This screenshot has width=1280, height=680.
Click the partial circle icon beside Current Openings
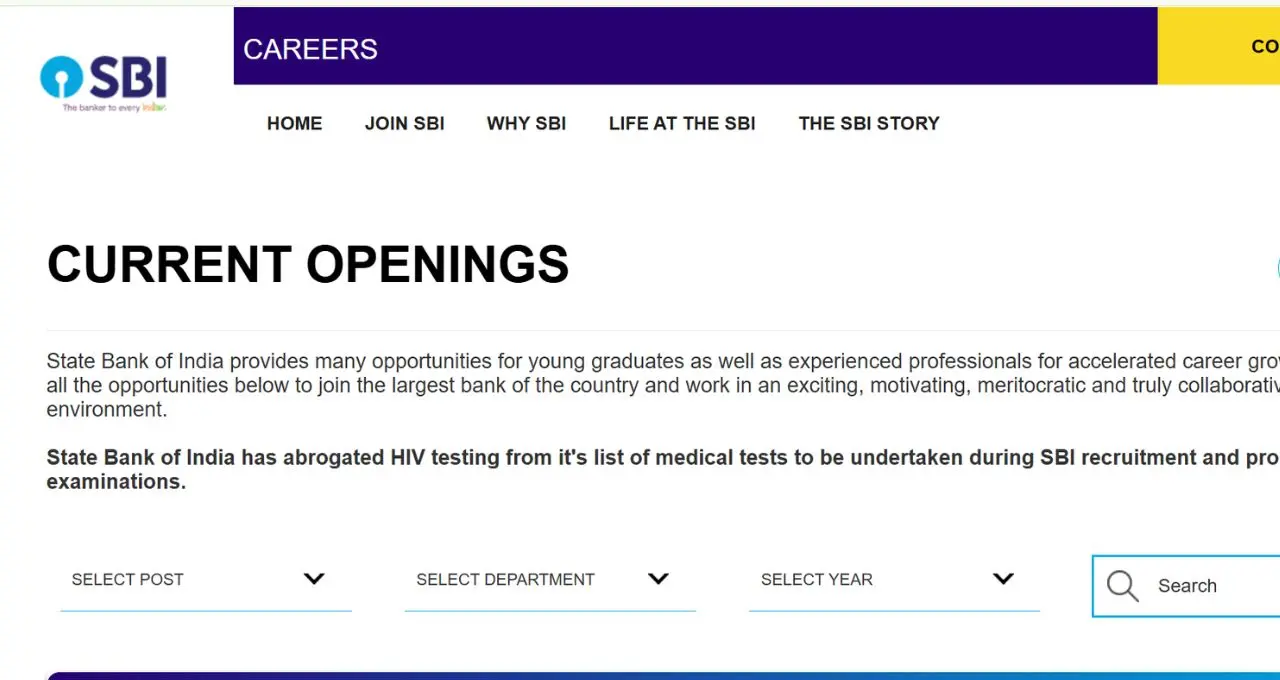click(1277, 268)
